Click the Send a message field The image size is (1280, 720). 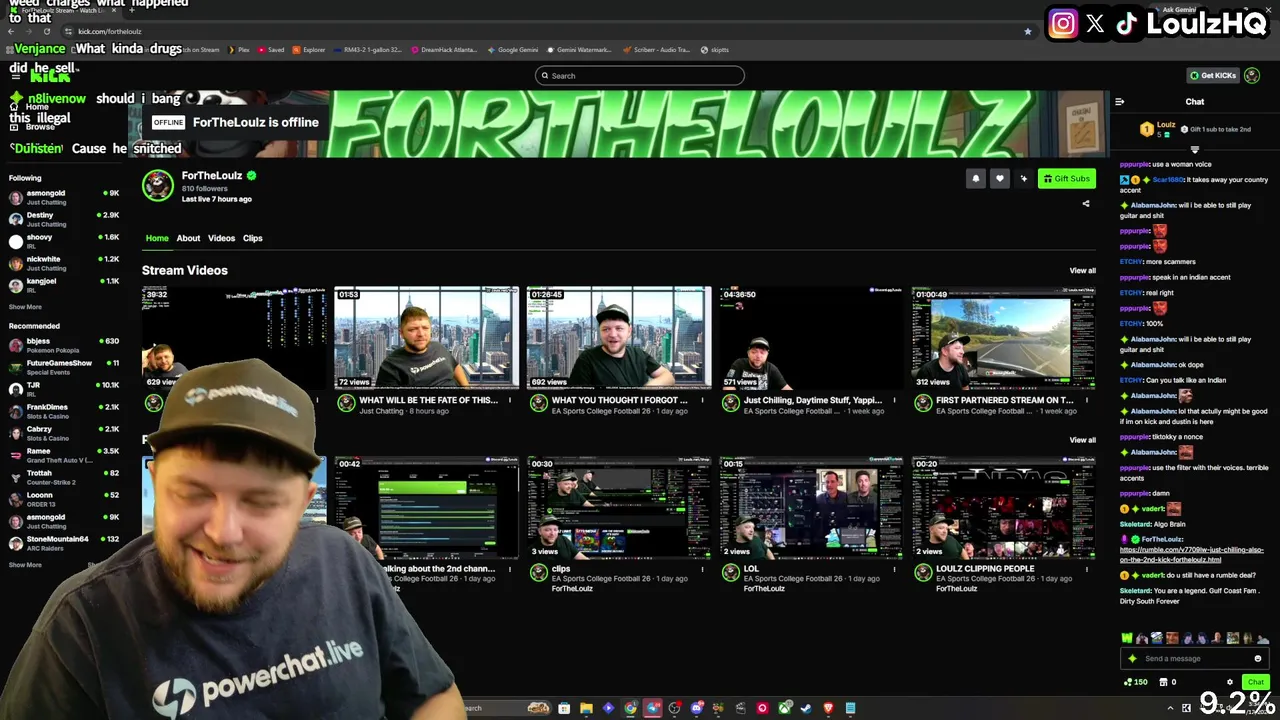click(1194, 658)
